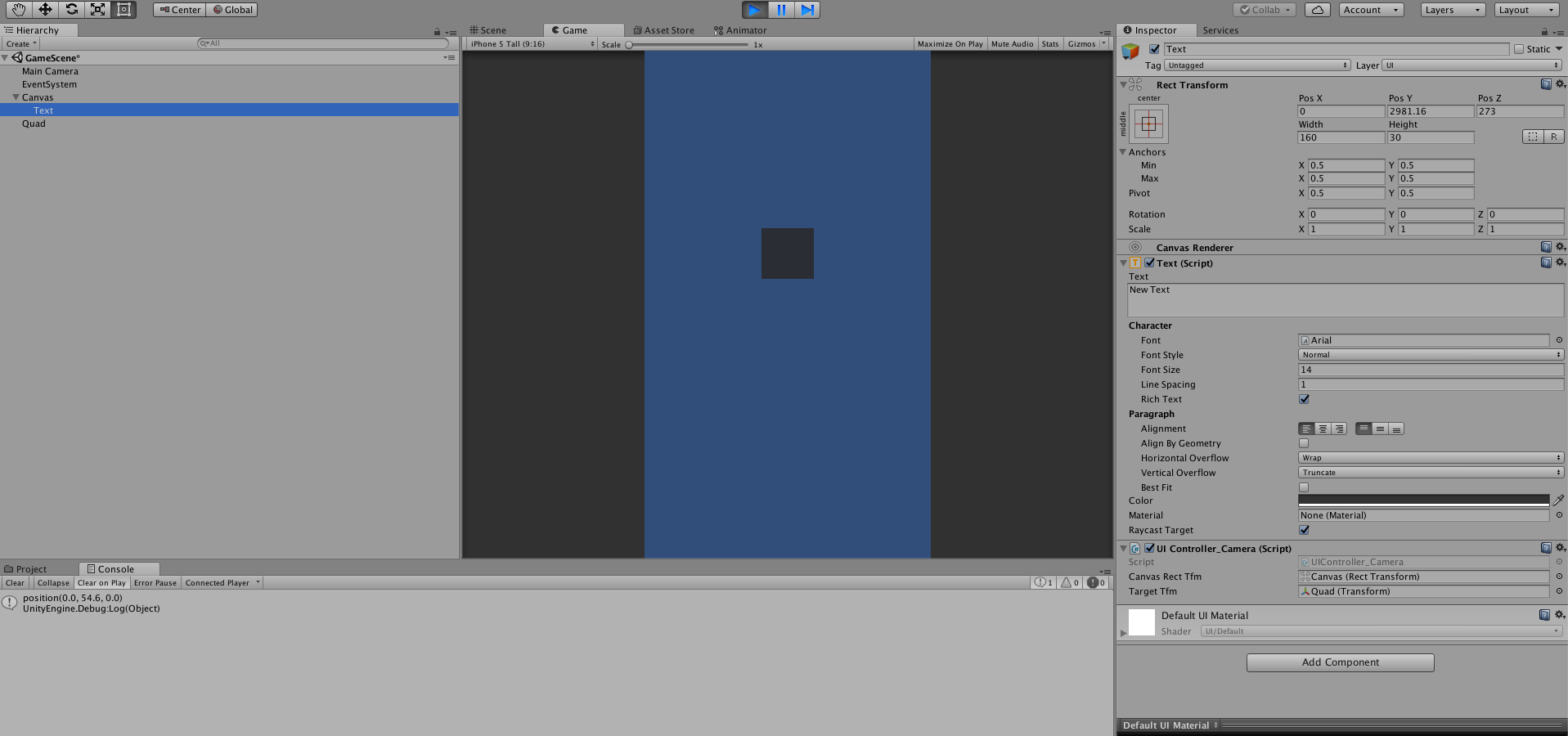Select the Move tool icon

coord(45,10)
